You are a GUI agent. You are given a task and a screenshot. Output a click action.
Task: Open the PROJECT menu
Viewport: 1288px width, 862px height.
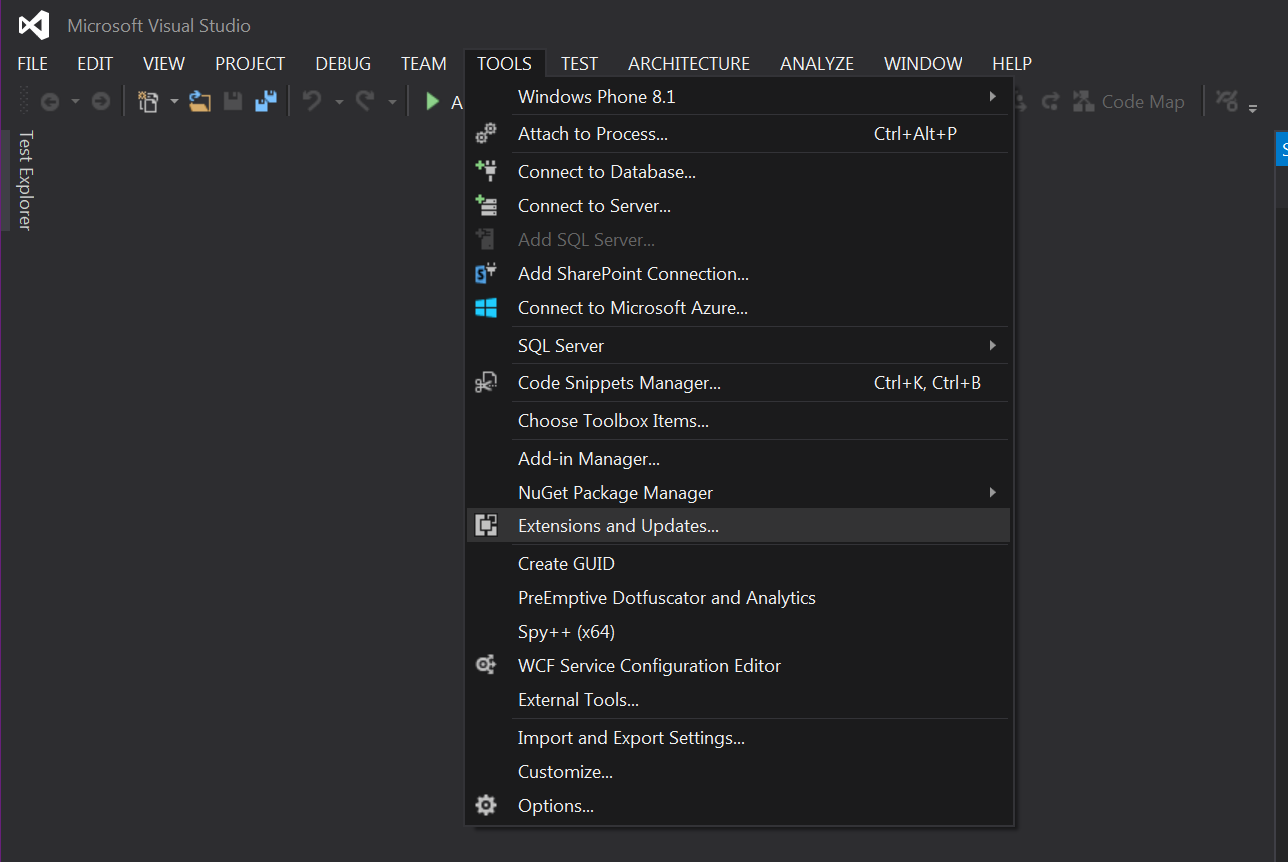click(250, 63)
